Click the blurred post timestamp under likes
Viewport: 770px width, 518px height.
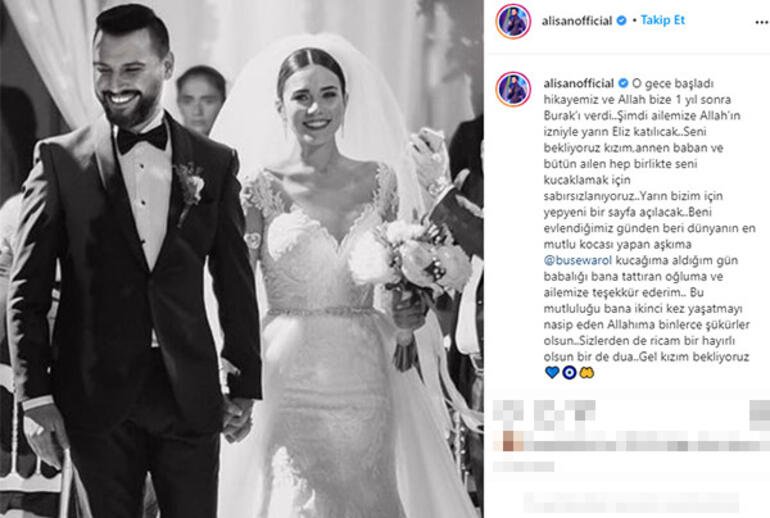click(523, 466)
